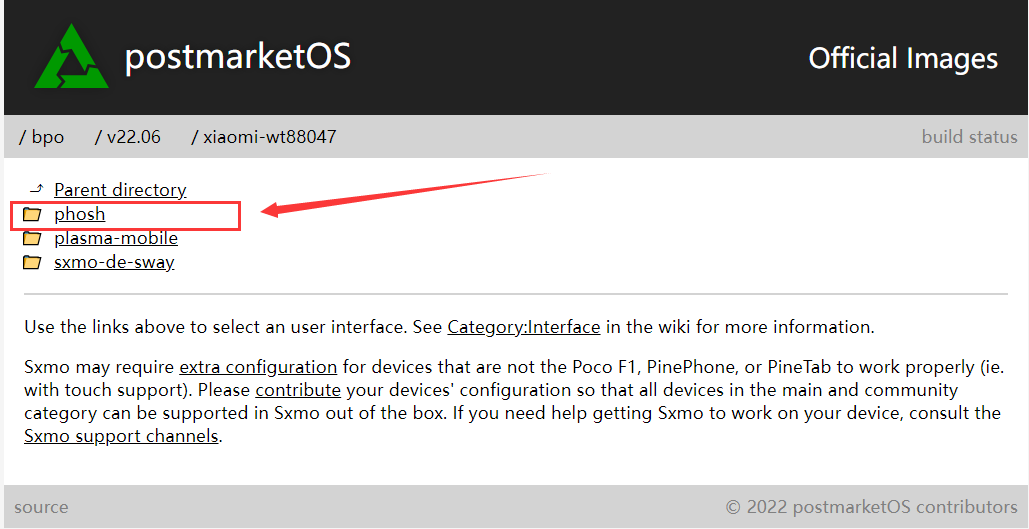Open the phosh folder link
Viewport: 1029px width, 529px height.
coord(79,214)
